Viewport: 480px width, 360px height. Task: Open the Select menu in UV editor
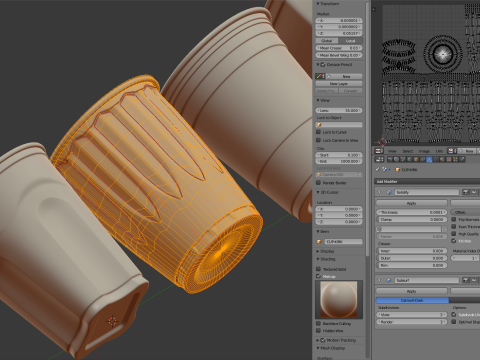point(408,151)
